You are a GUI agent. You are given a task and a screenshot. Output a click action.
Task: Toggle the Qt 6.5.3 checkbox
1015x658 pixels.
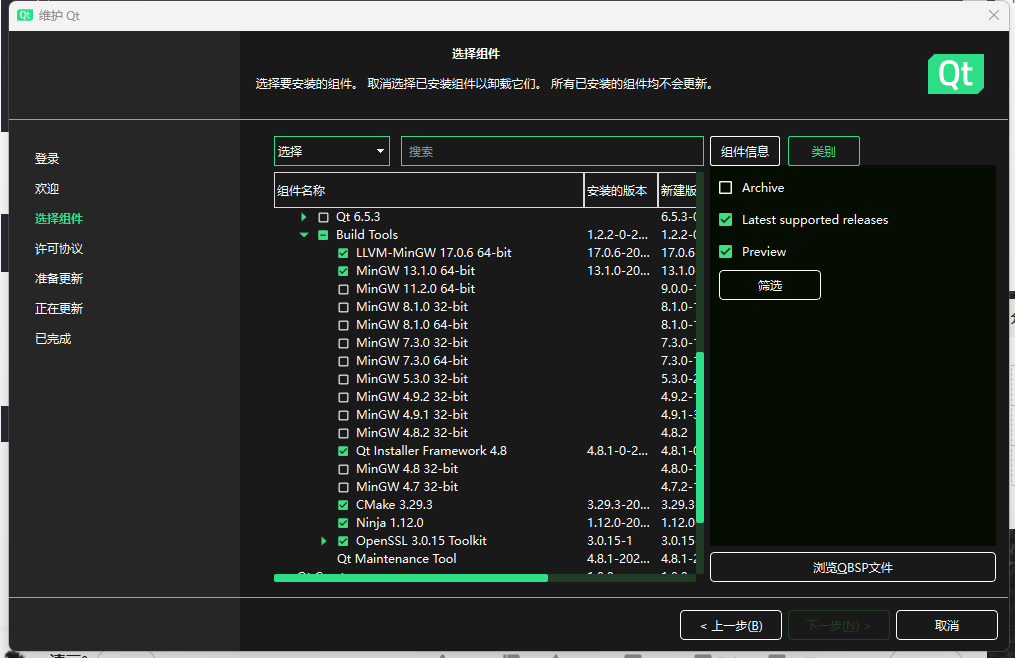coord(324,217)
